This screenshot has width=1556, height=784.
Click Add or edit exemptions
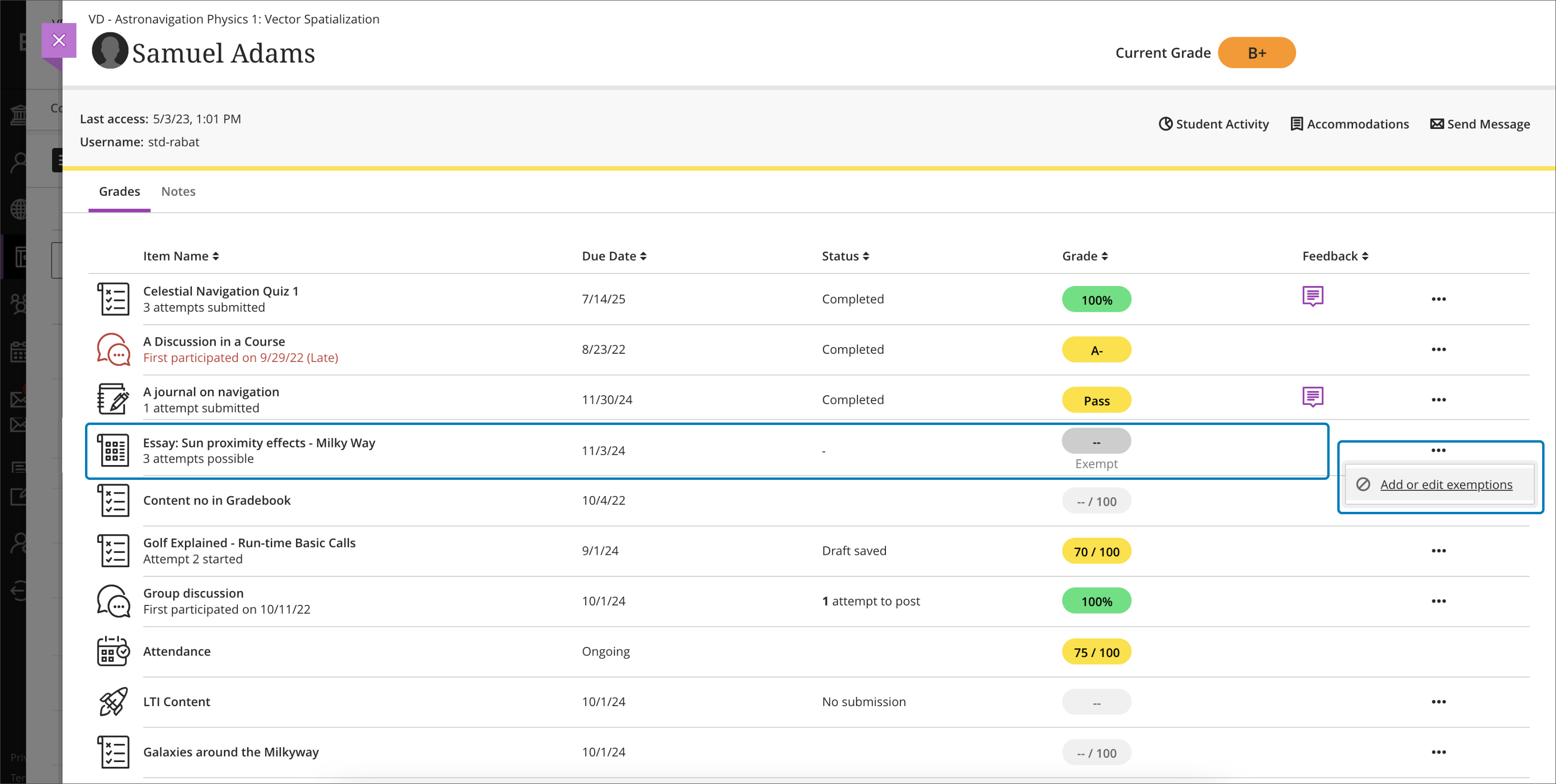pos(1446,484)
